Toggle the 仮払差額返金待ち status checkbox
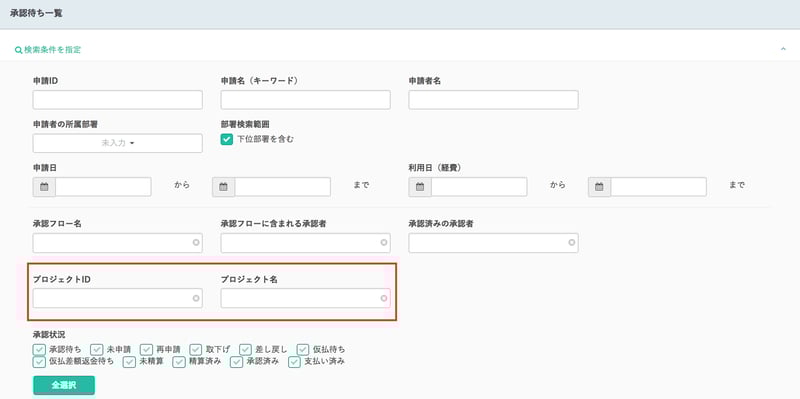 click(39, 362)
